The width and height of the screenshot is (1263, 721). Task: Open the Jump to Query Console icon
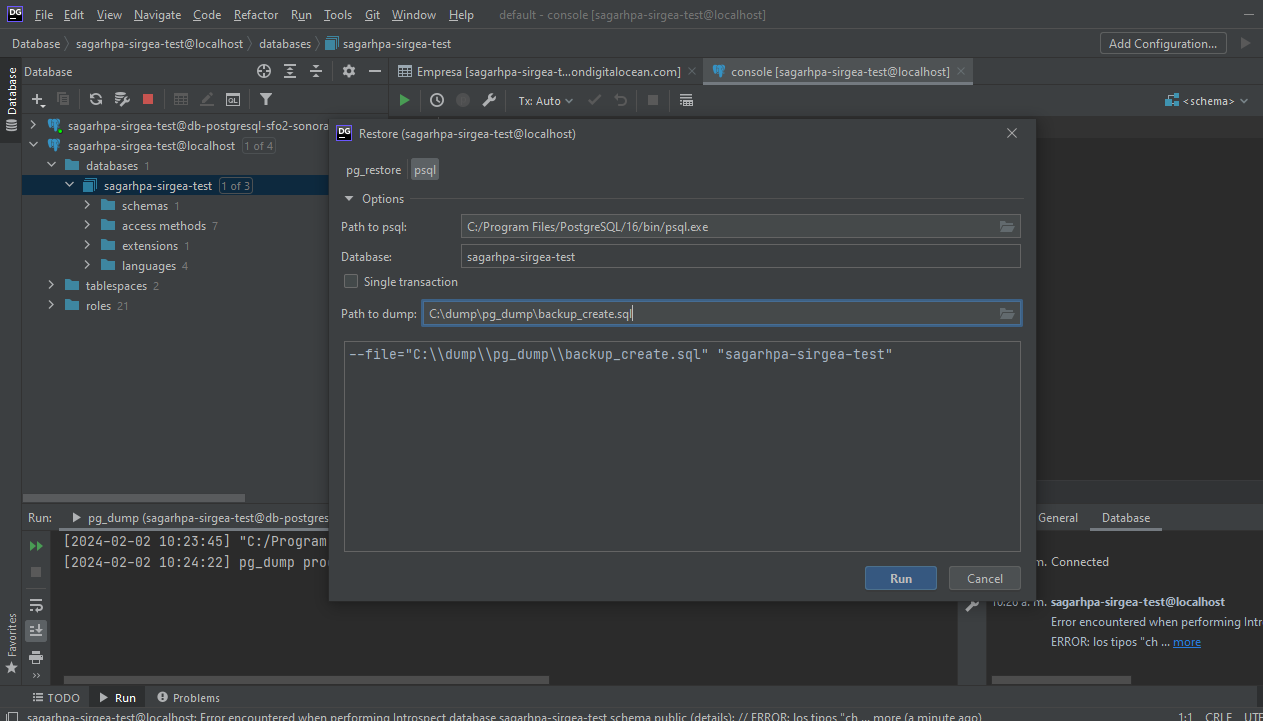[233, 99]
